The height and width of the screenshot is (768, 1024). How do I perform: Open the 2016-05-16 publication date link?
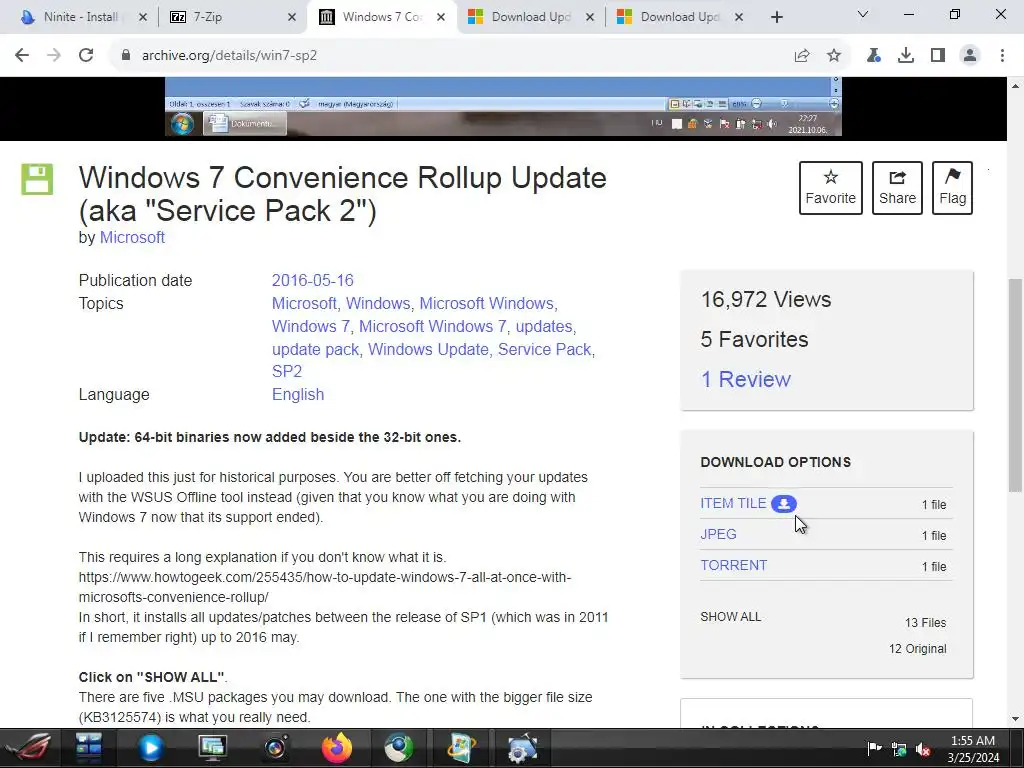pos(312,280)
